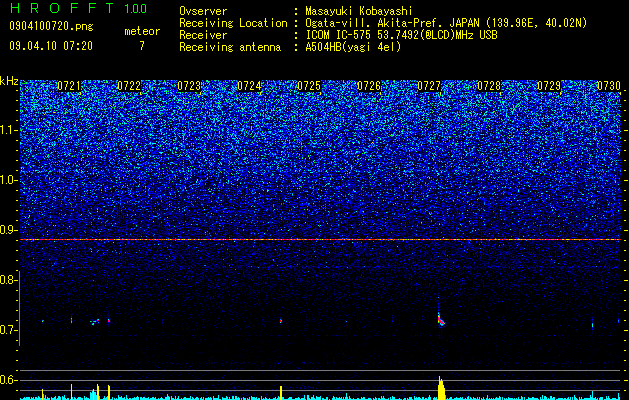Click the 0904100720.png filename label
The height and width of the screenshot is (400, 629).
(x=51, y=27)
